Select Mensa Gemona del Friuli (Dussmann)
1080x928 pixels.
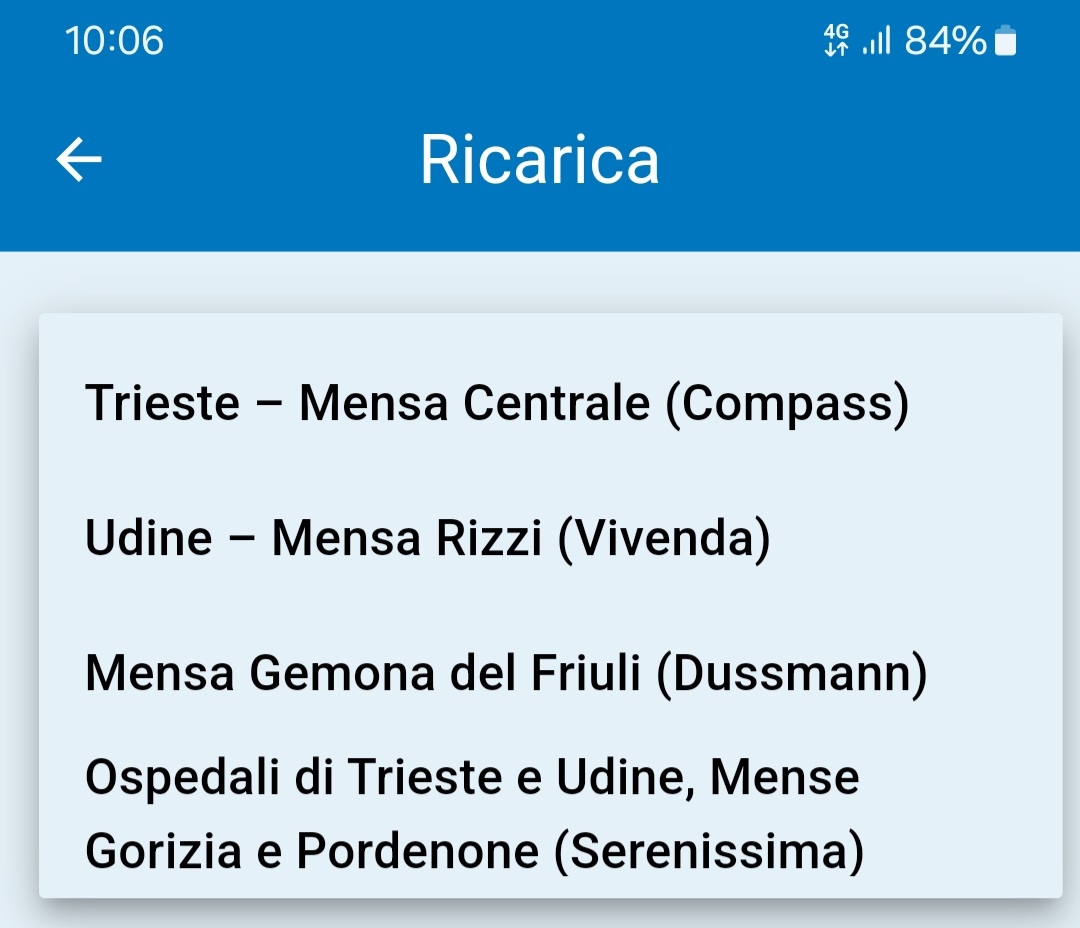click(550, 673)
